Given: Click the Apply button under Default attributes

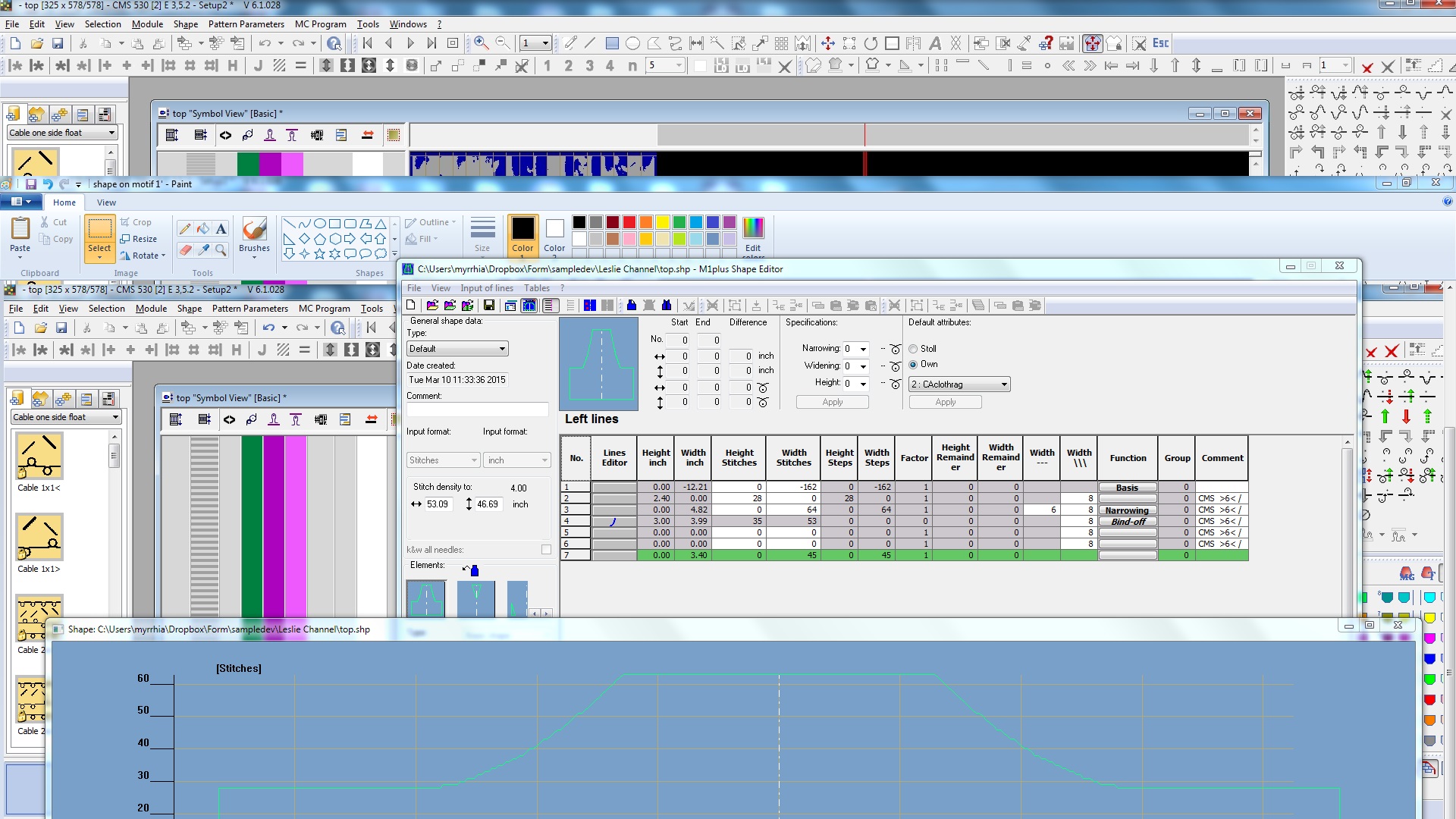Looking at the screenshot, I should coord(945,401).
